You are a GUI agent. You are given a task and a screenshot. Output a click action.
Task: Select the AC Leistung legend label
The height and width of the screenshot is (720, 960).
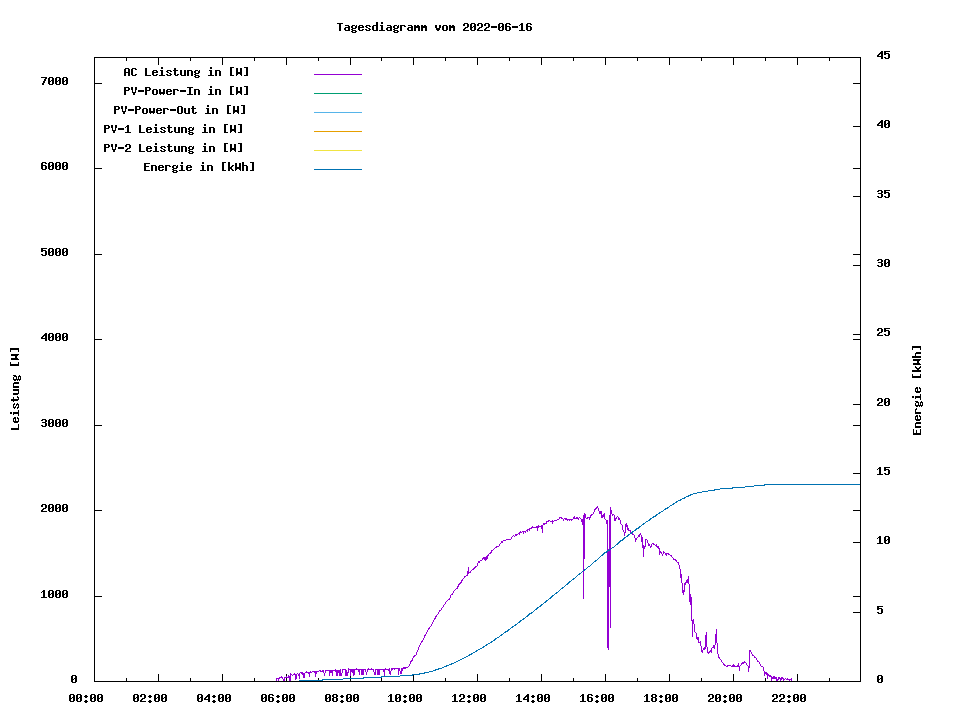(x=186, y=72)
